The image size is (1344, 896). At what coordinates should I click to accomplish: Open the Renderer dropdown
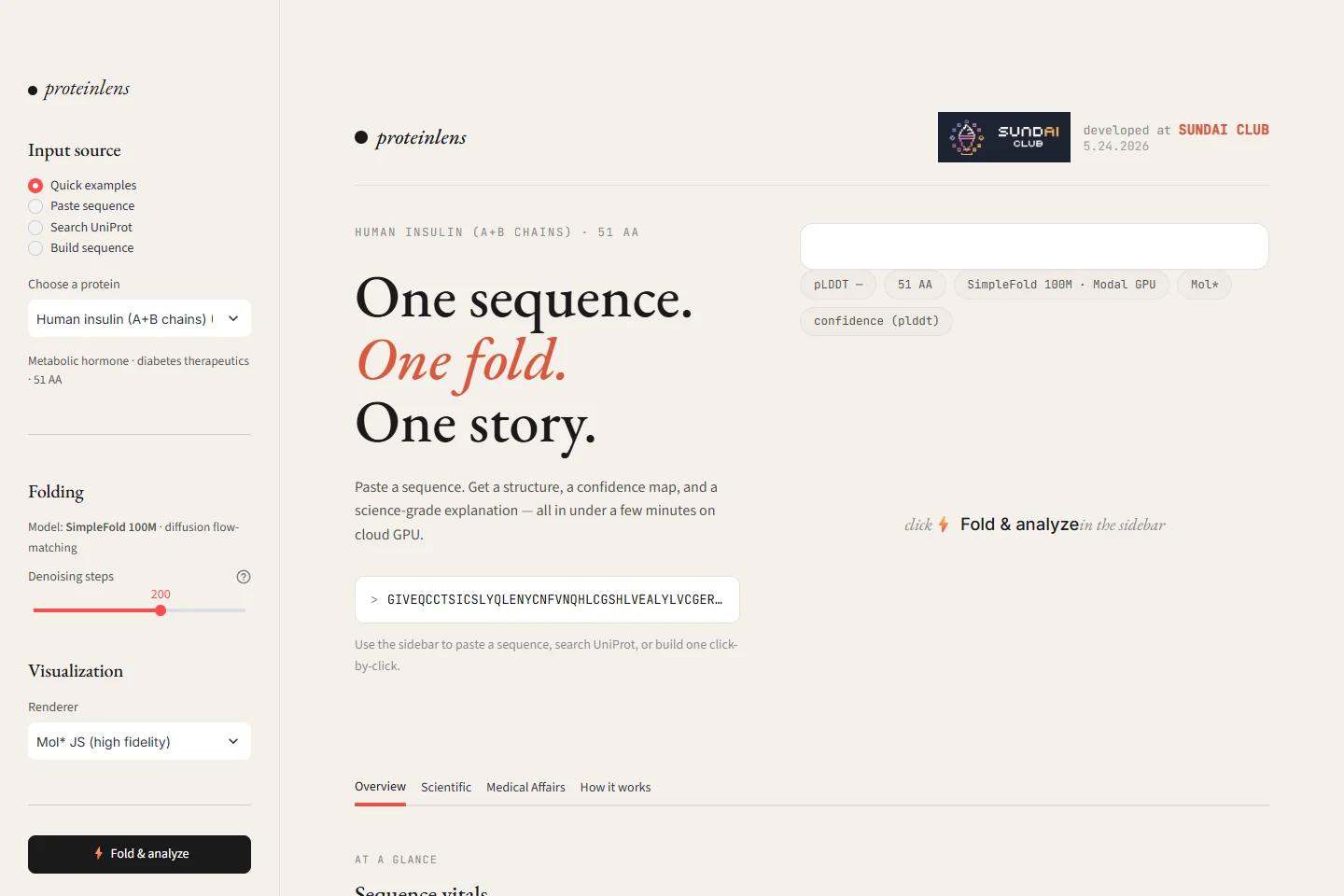click(139, 741)
